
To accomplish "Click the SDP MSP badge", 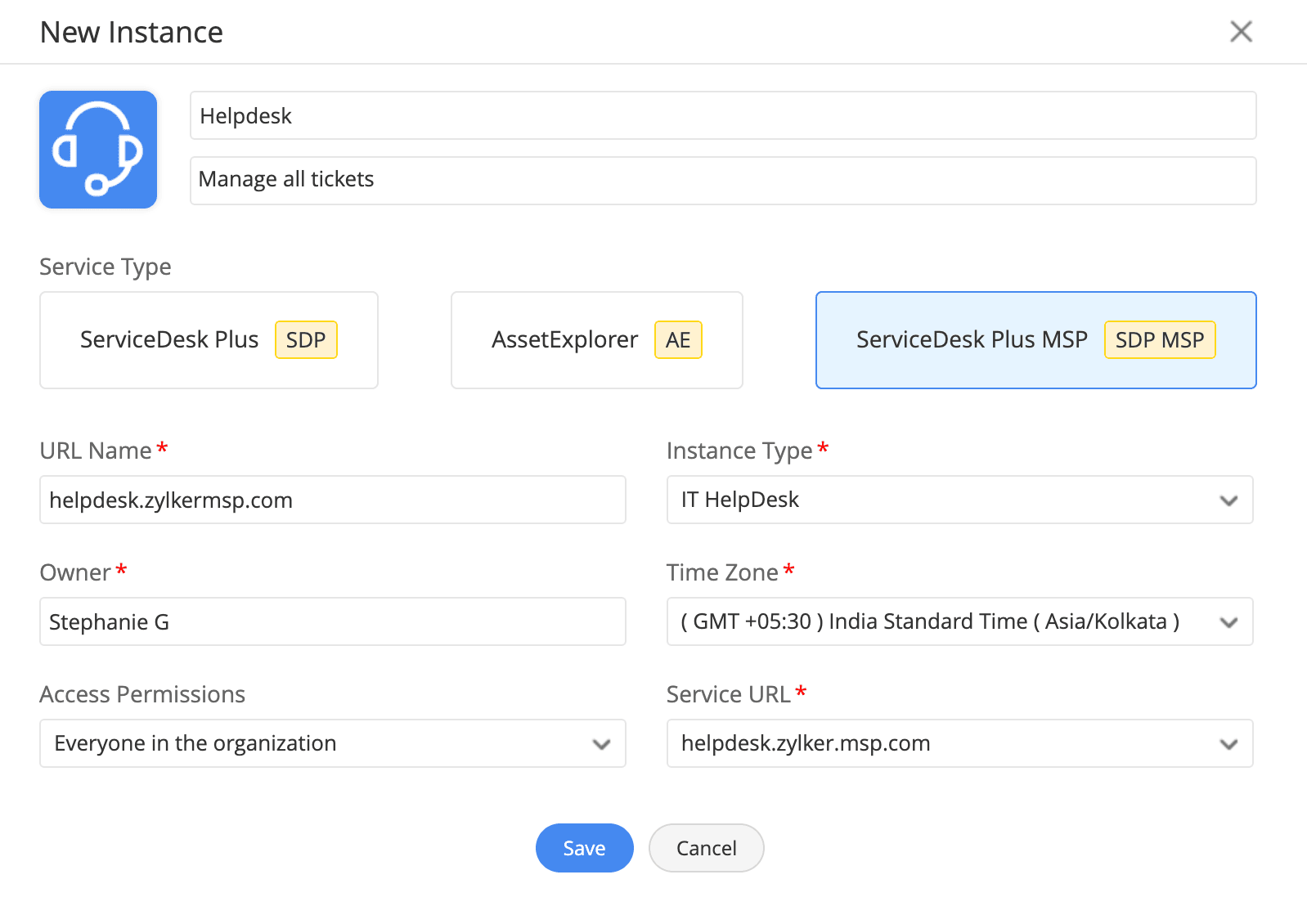I will [1159, 340].
